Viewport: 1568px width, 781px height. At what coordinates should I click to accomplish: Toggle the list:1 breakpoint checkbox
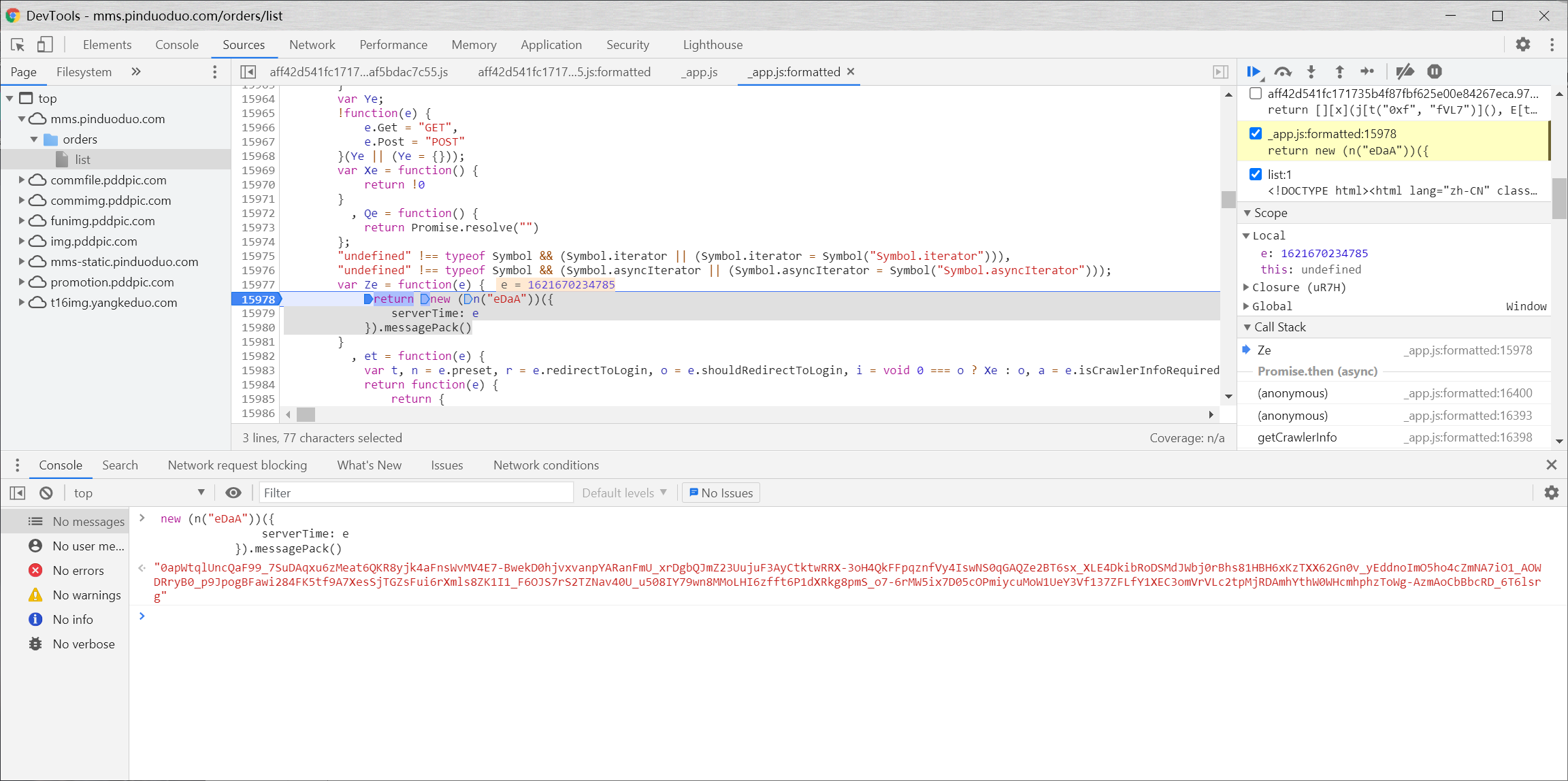click(1258, 174)
